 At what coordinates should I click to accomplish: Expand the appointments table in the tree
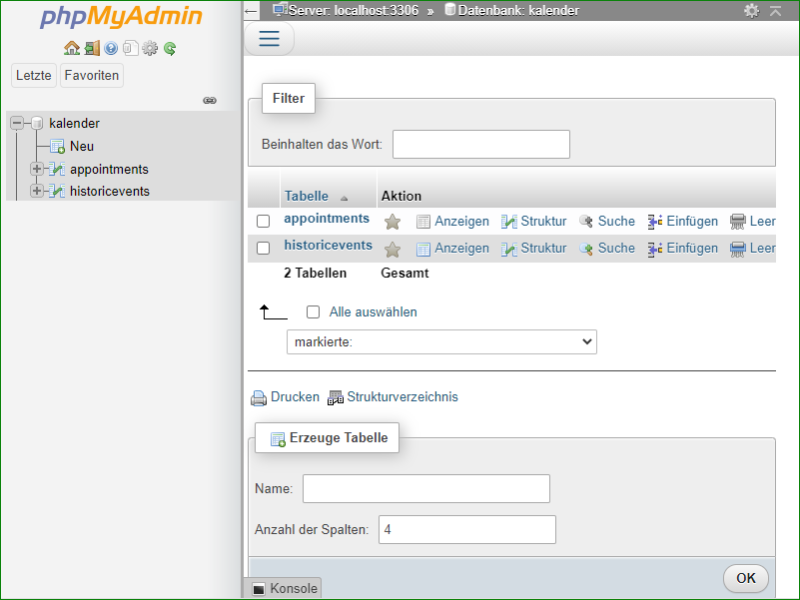(37, 169)
